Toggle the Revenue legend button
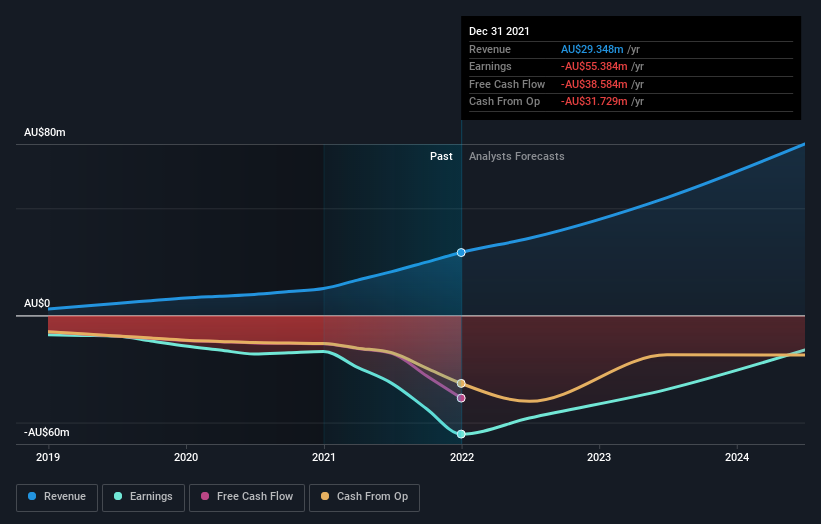 (57, 497)
